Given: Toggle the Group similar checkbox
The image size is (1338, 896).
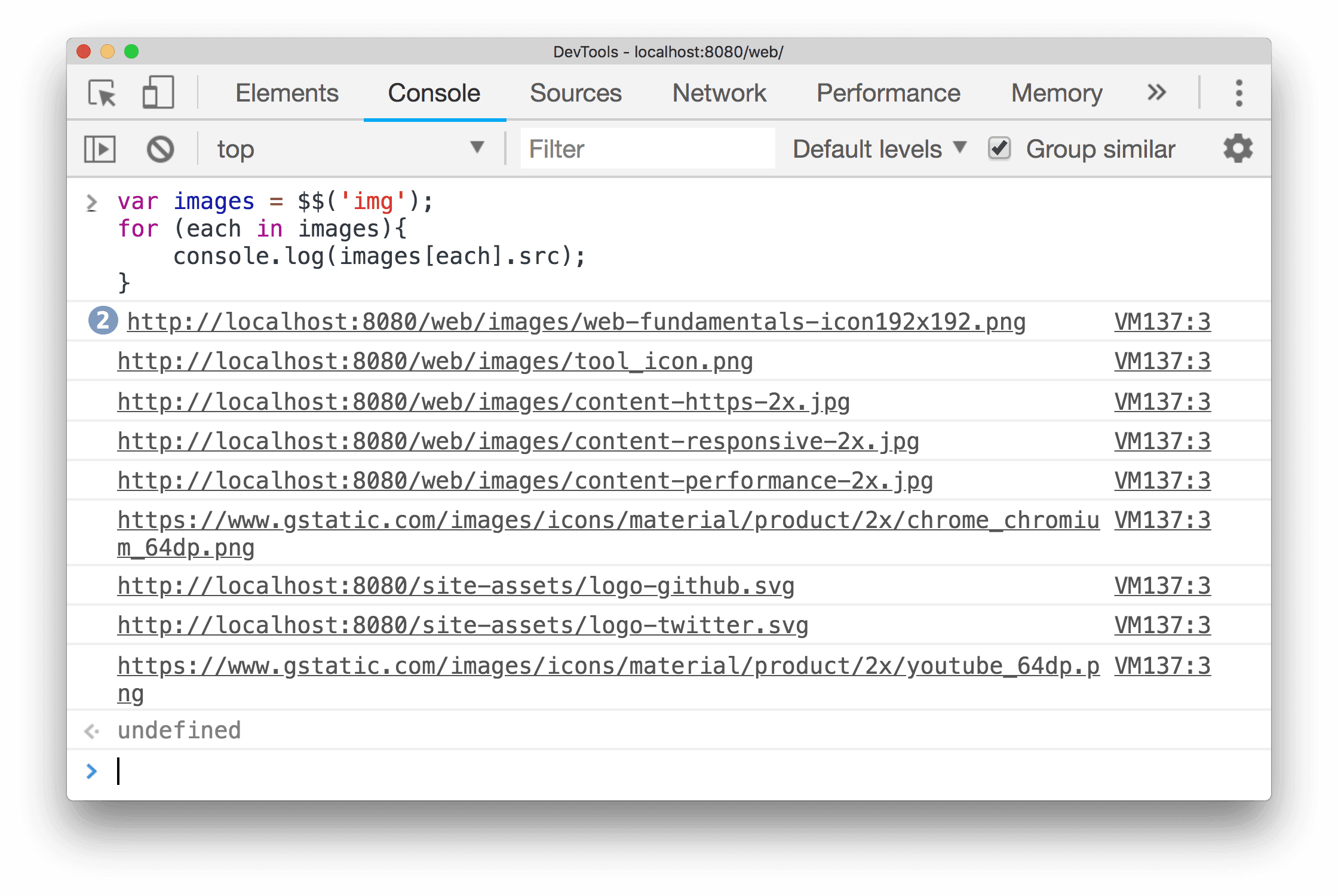Looking at the screenshot, I should (x=997, y=148).
